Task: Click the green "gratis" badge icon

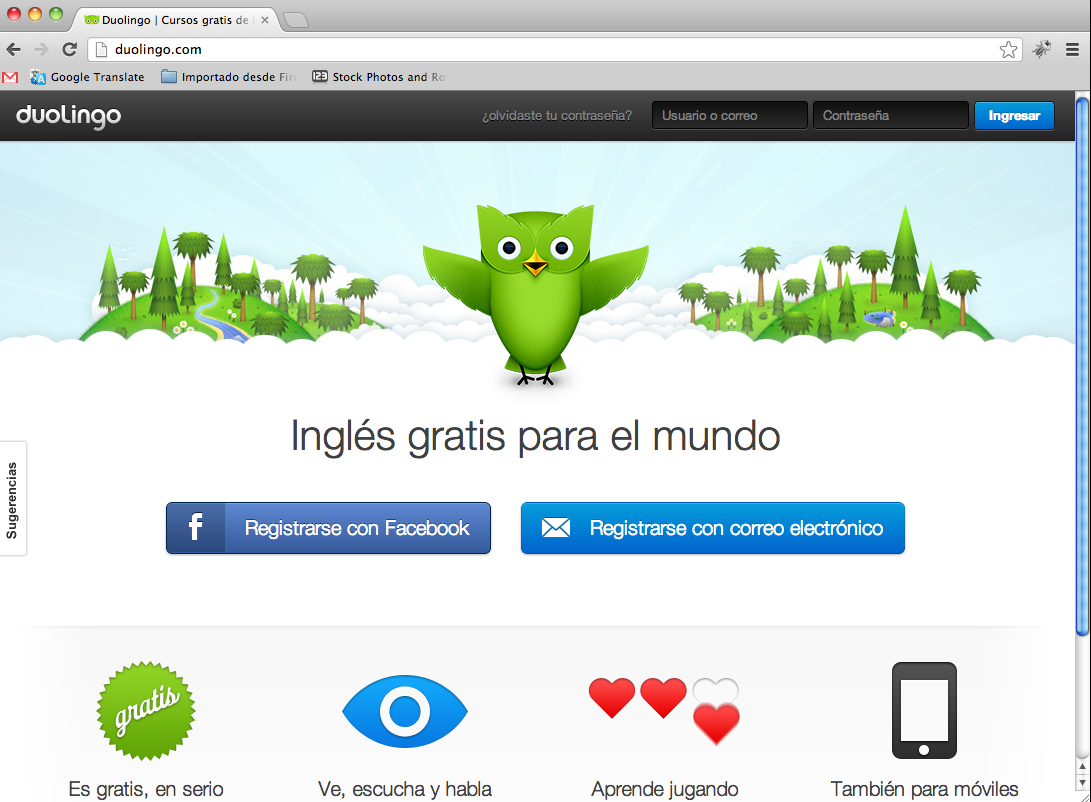Action: [x=145, y=711]
